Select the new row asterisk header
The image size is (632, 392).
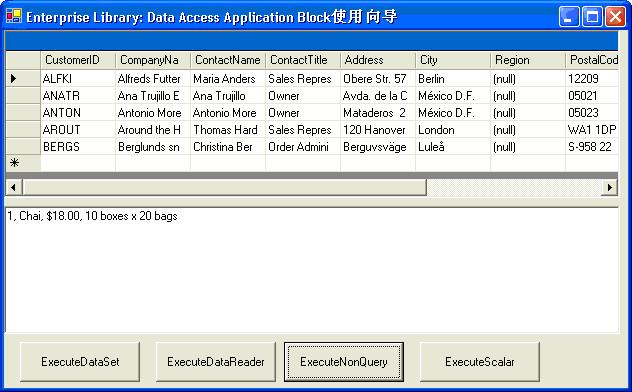(x=23, y=163)
